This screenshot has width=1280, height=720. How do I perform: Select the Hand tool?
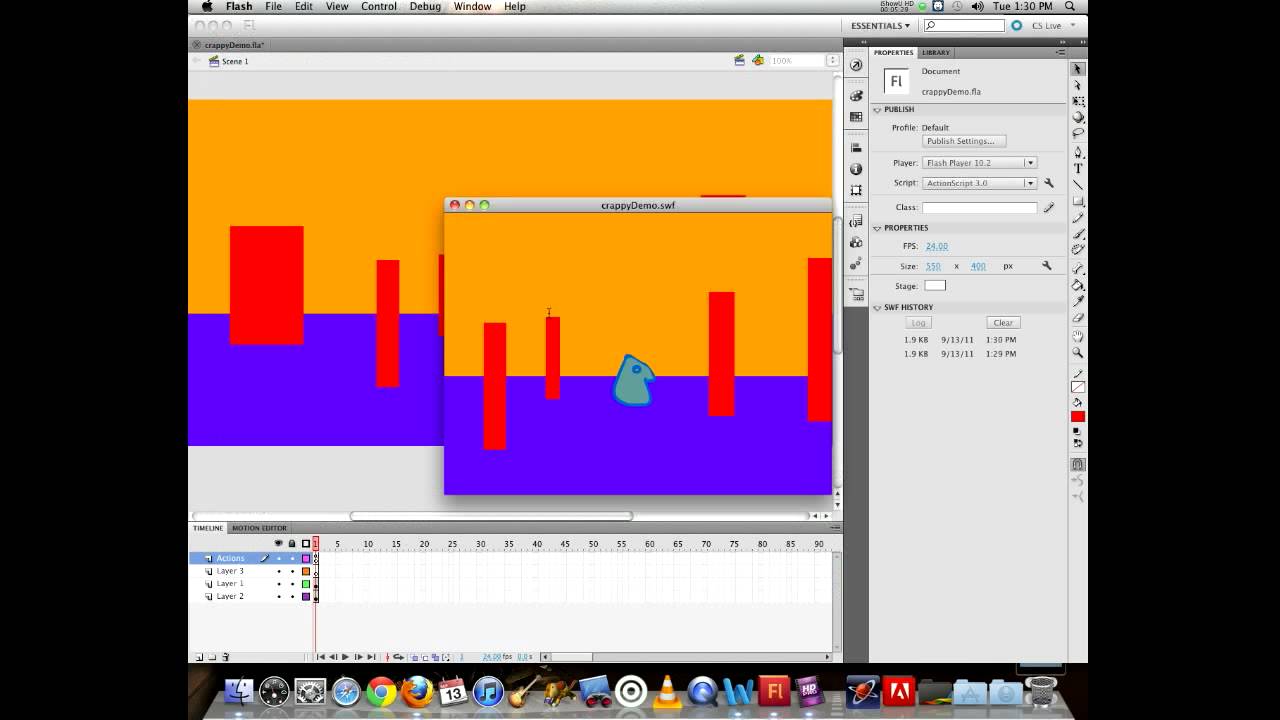coord(1078,336)
